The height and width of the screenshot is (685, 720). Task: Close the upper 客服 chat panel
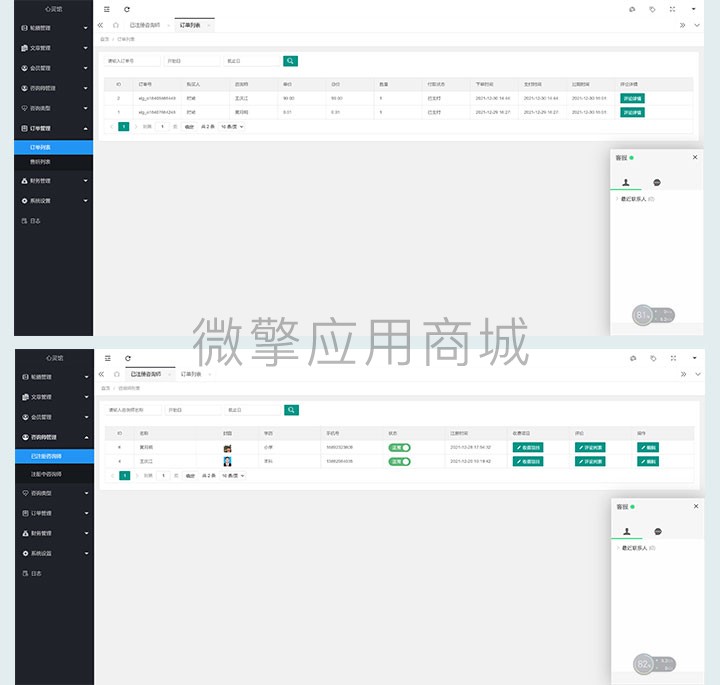(695, 157)
